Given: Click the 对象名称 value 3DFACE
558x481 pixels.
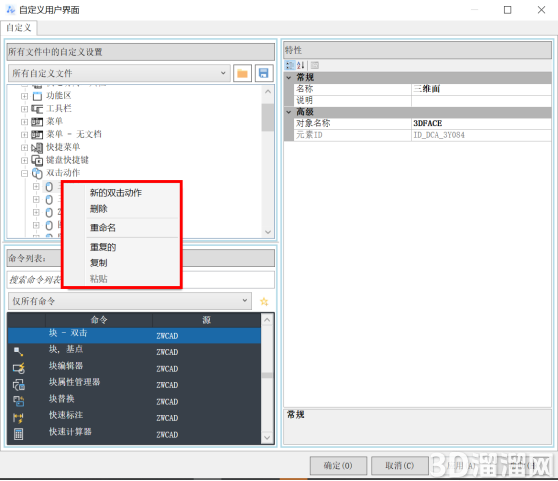Looking at the screenshot, I should [481, 123].
